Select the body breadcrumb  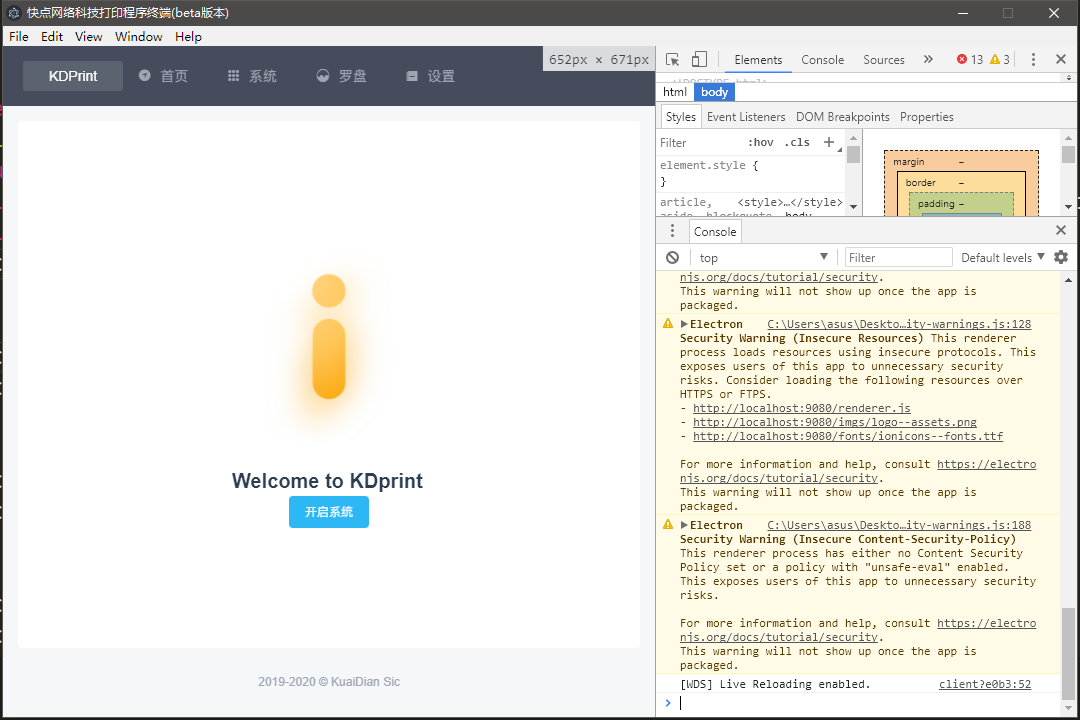point(714,92)
